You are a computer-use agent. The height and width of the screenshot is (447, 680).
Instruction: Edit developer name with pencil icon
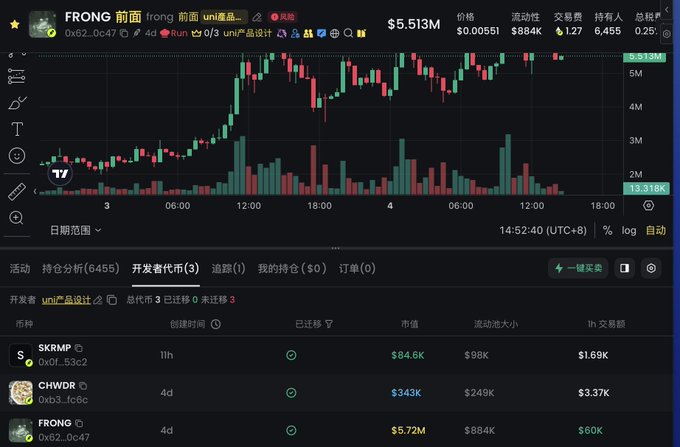[x=98, y=300]
